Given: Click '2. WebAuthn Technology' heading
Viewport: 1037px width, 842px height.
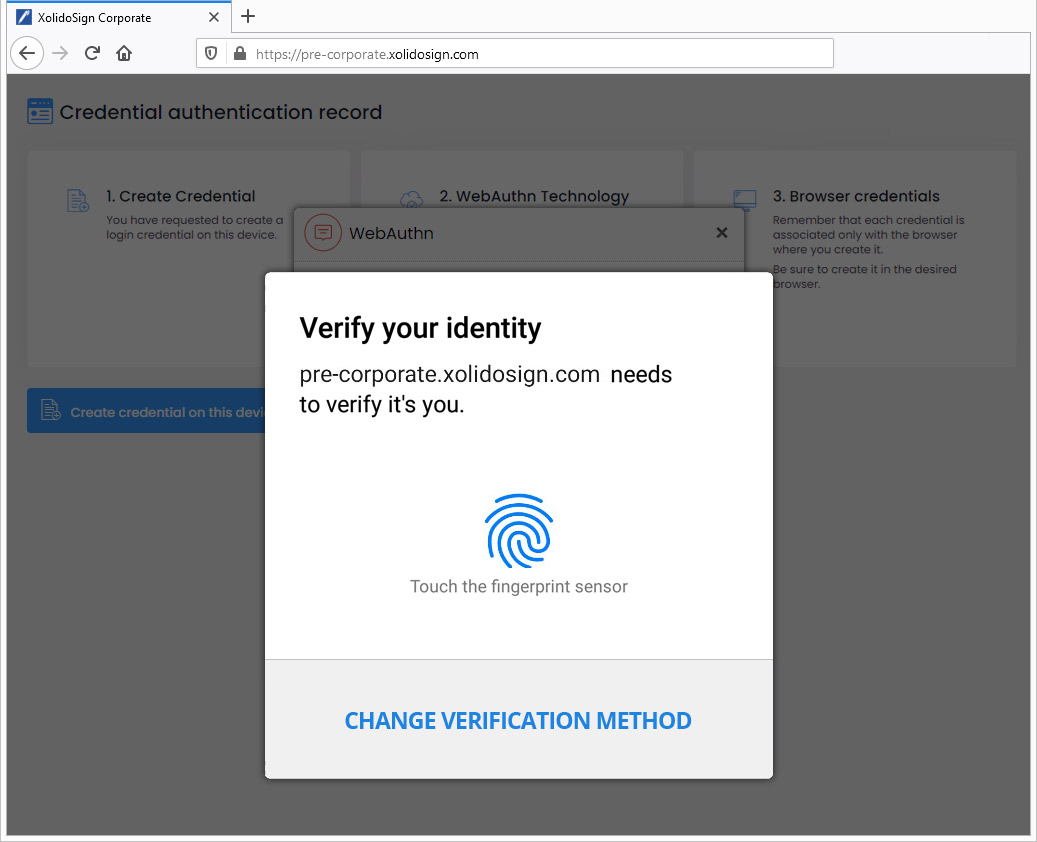Looking at the screenshot, I should 534,196.
